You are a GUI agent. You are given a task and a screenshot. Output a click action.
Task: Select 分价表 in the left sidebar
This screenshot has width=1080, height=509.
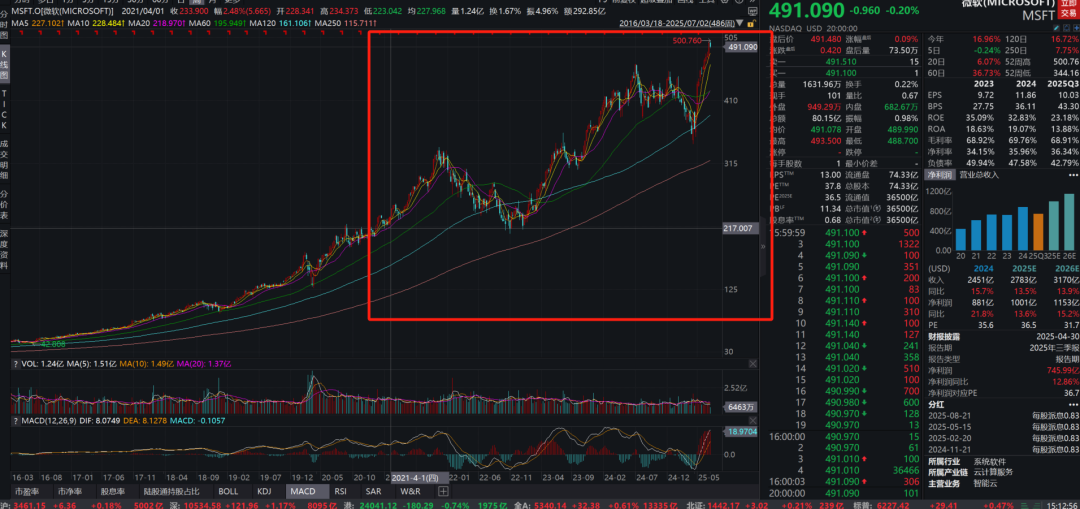coord(5,202)
